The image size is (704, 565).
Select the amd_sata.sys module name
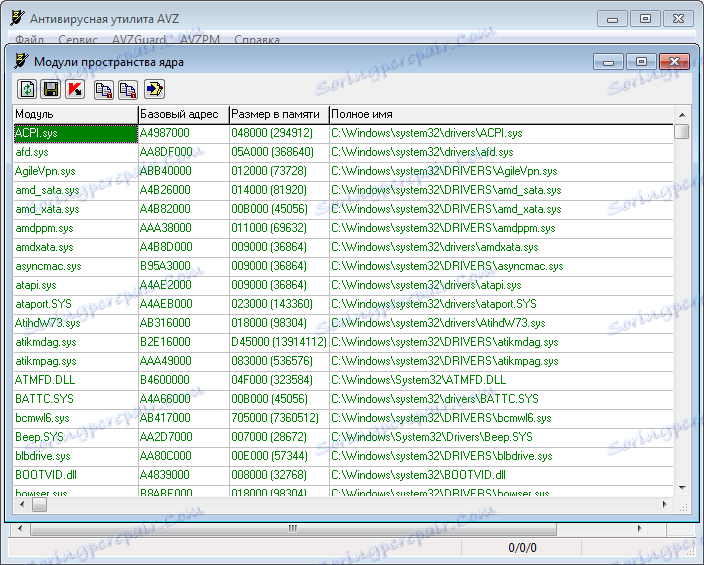tap(47, 190)
